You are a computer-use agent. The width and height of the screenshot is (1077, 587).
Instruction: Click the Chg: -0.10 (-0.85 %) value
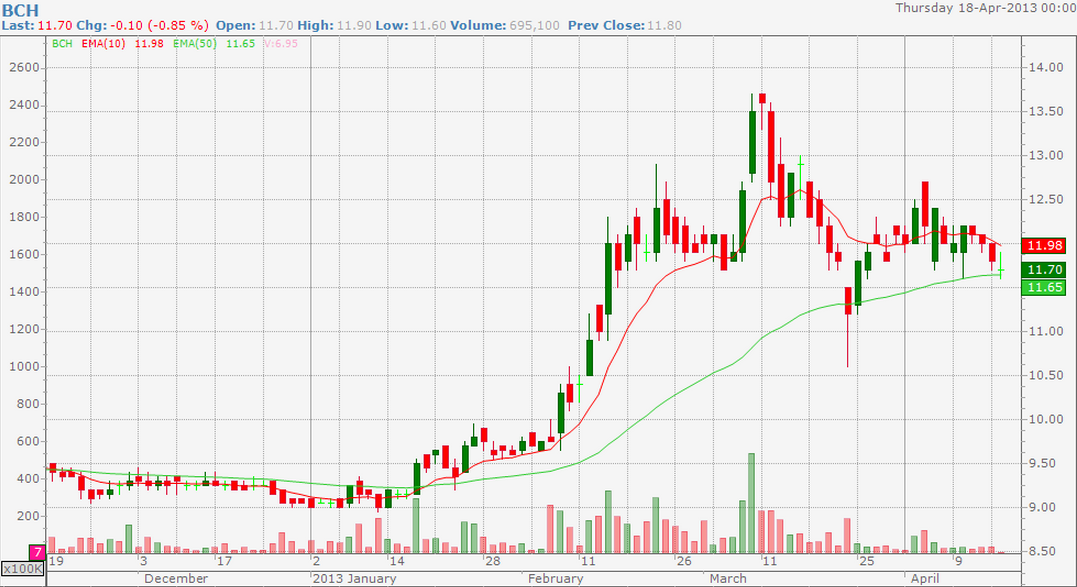161,25
